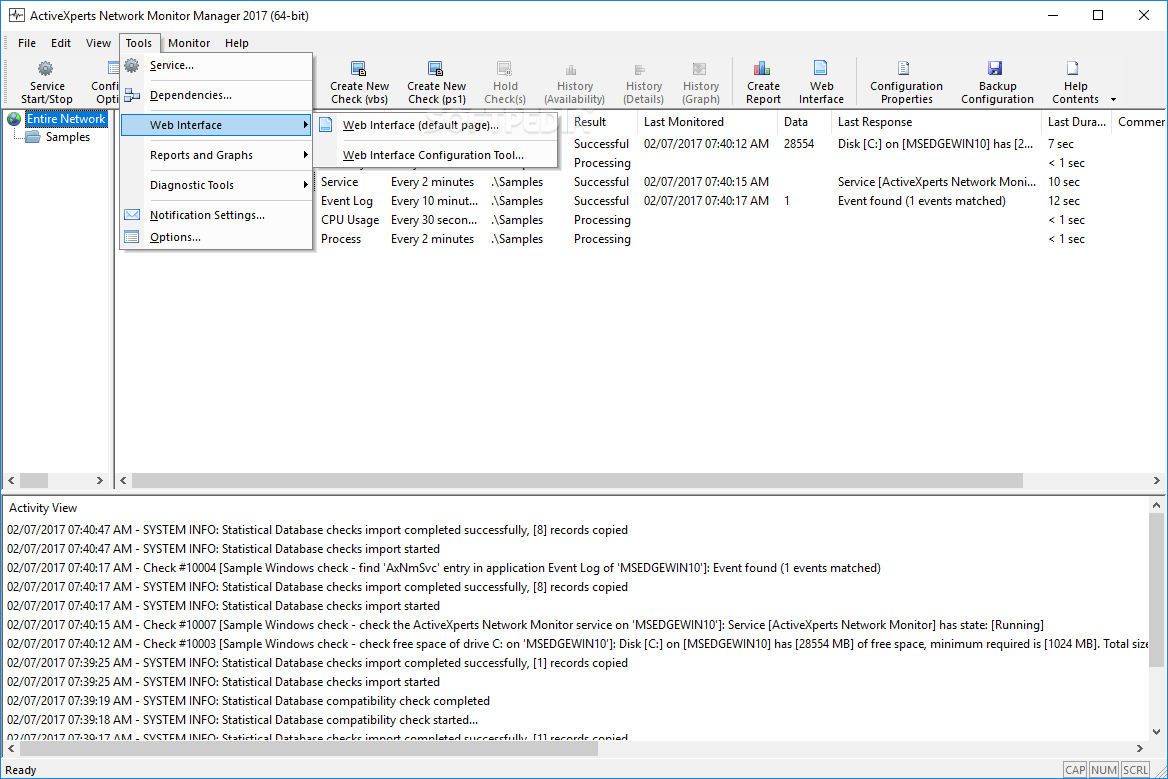Screen dimensions: 1168x779
Task: Open the File menu
Action: 27,43
